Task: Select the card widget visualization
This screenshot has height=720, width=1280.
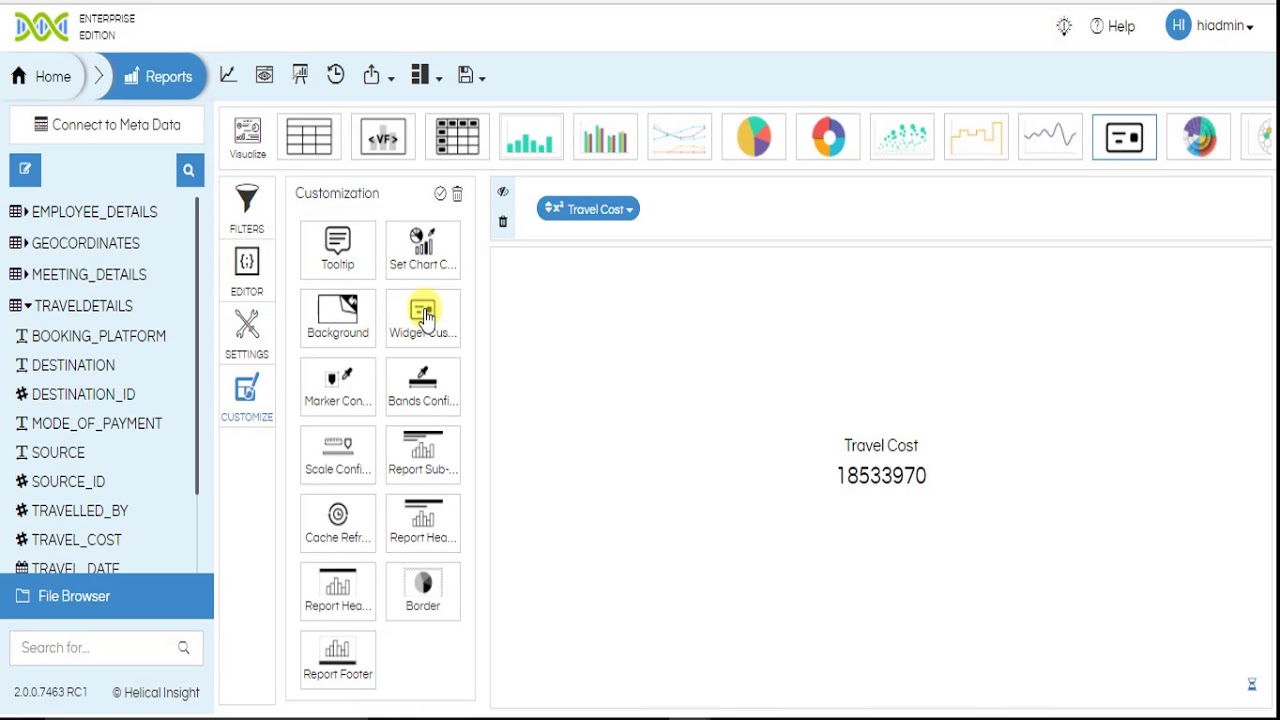Action: click(x=1124, y=137)
